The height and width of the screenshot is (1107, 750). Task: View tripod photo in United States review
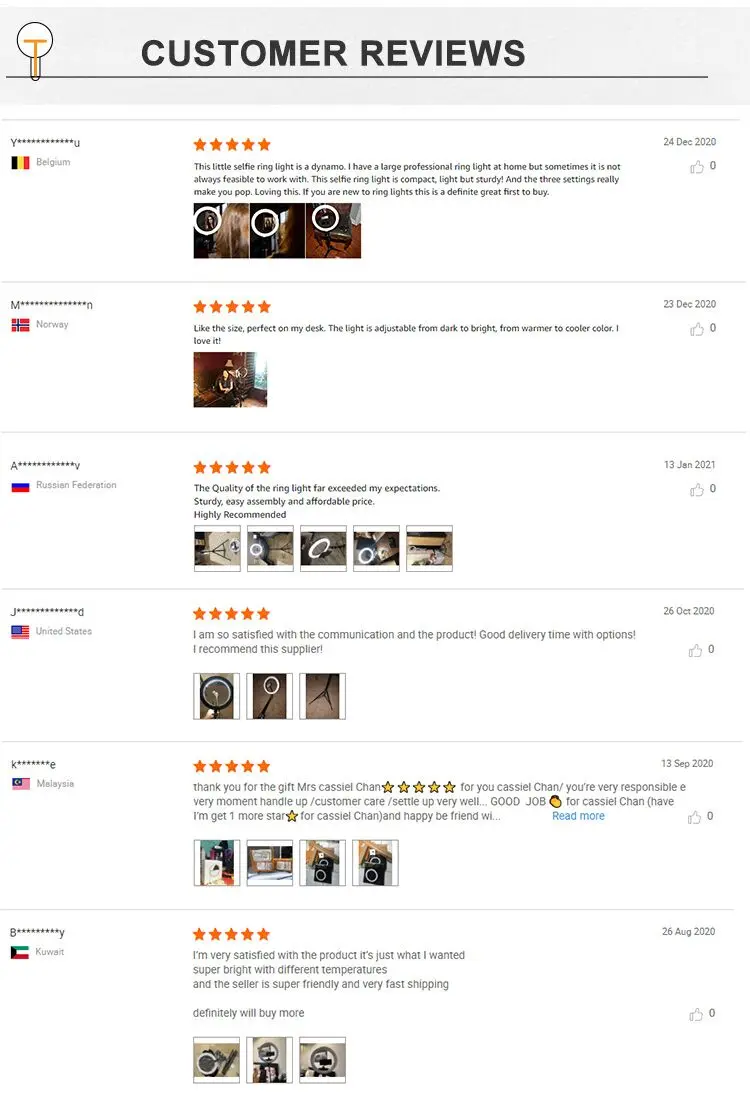(x=322, y=696)
